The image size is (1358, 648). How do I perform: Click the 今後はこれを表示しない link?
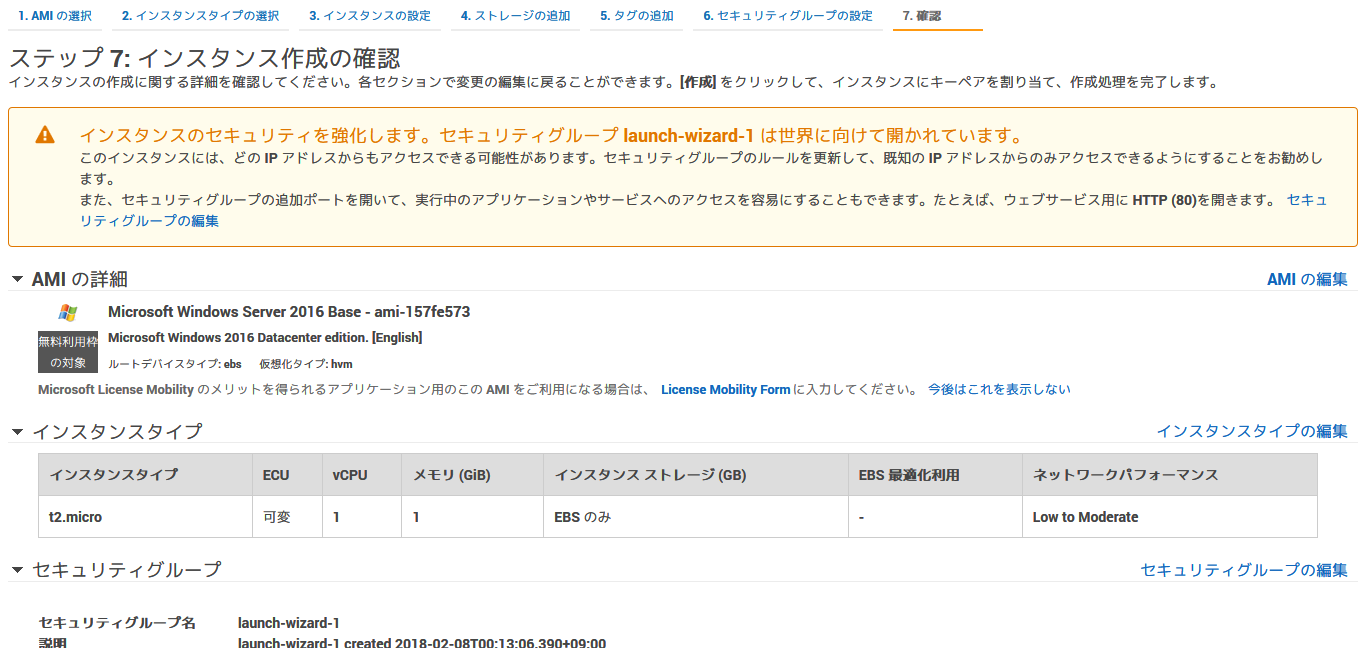[x=999, y=389]
